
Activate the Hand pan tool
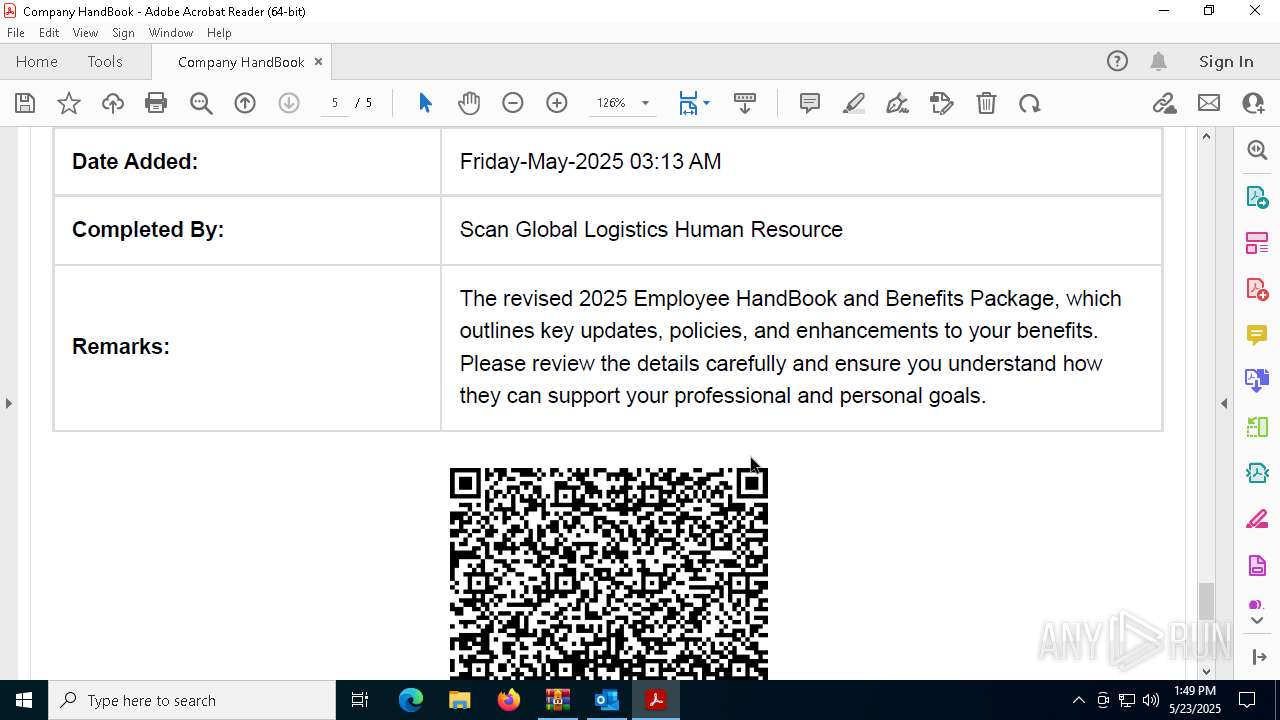pyautogui.click(x=469, y=103)
